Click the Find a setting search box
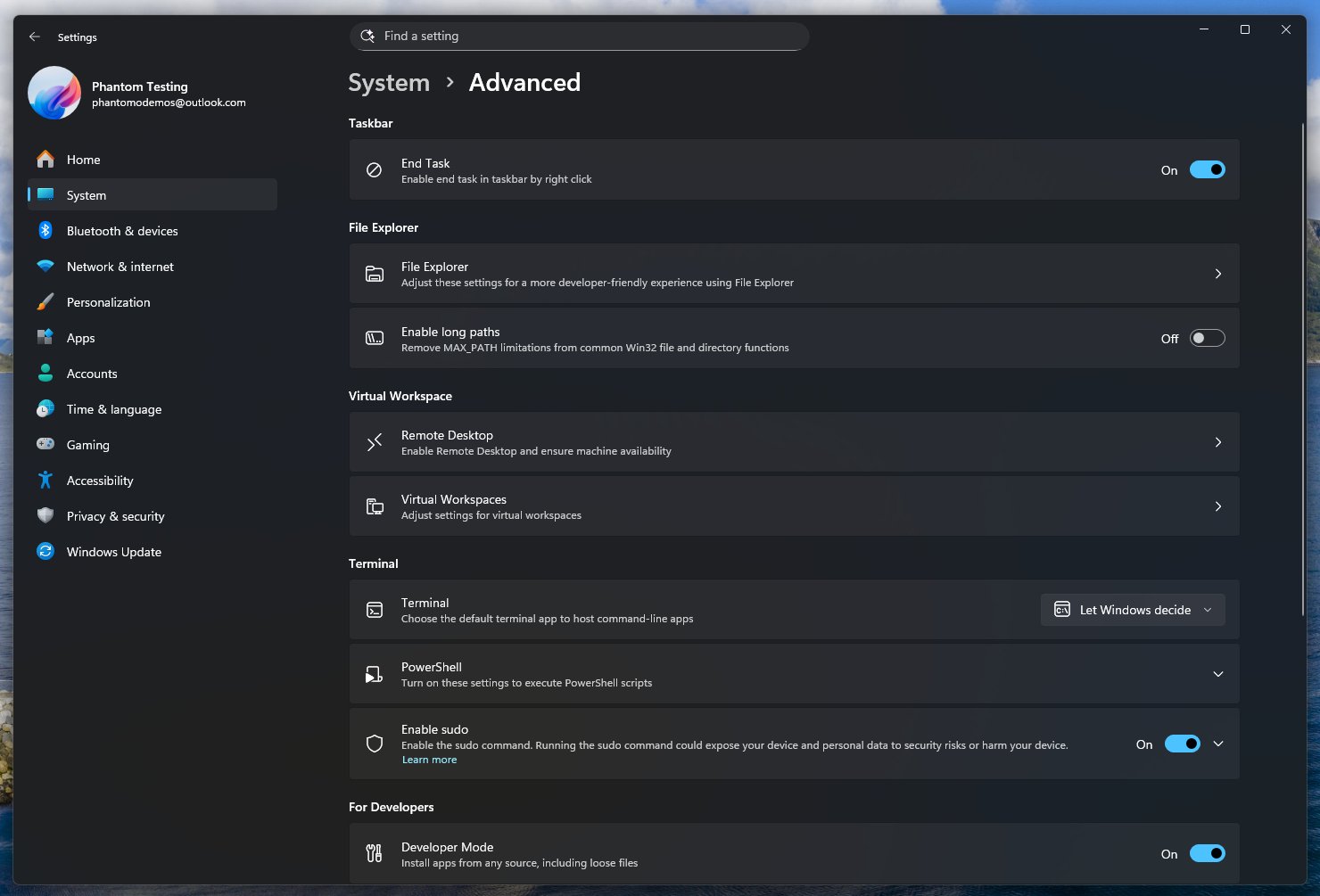The image size is (1320, 896). click(x=579, y=36)
